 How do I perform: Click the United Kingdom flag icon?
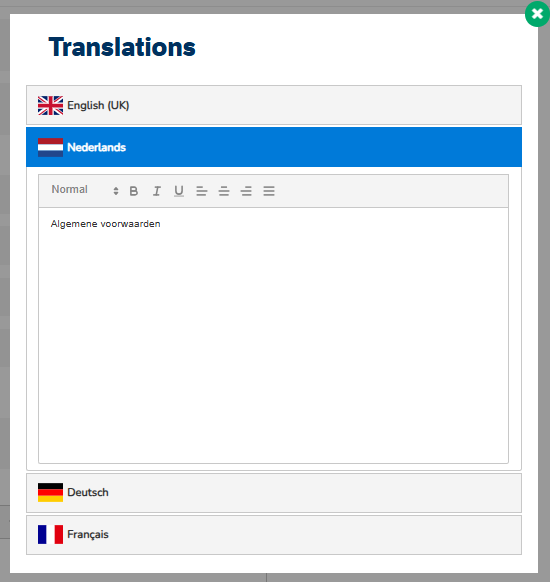(50, 105)
